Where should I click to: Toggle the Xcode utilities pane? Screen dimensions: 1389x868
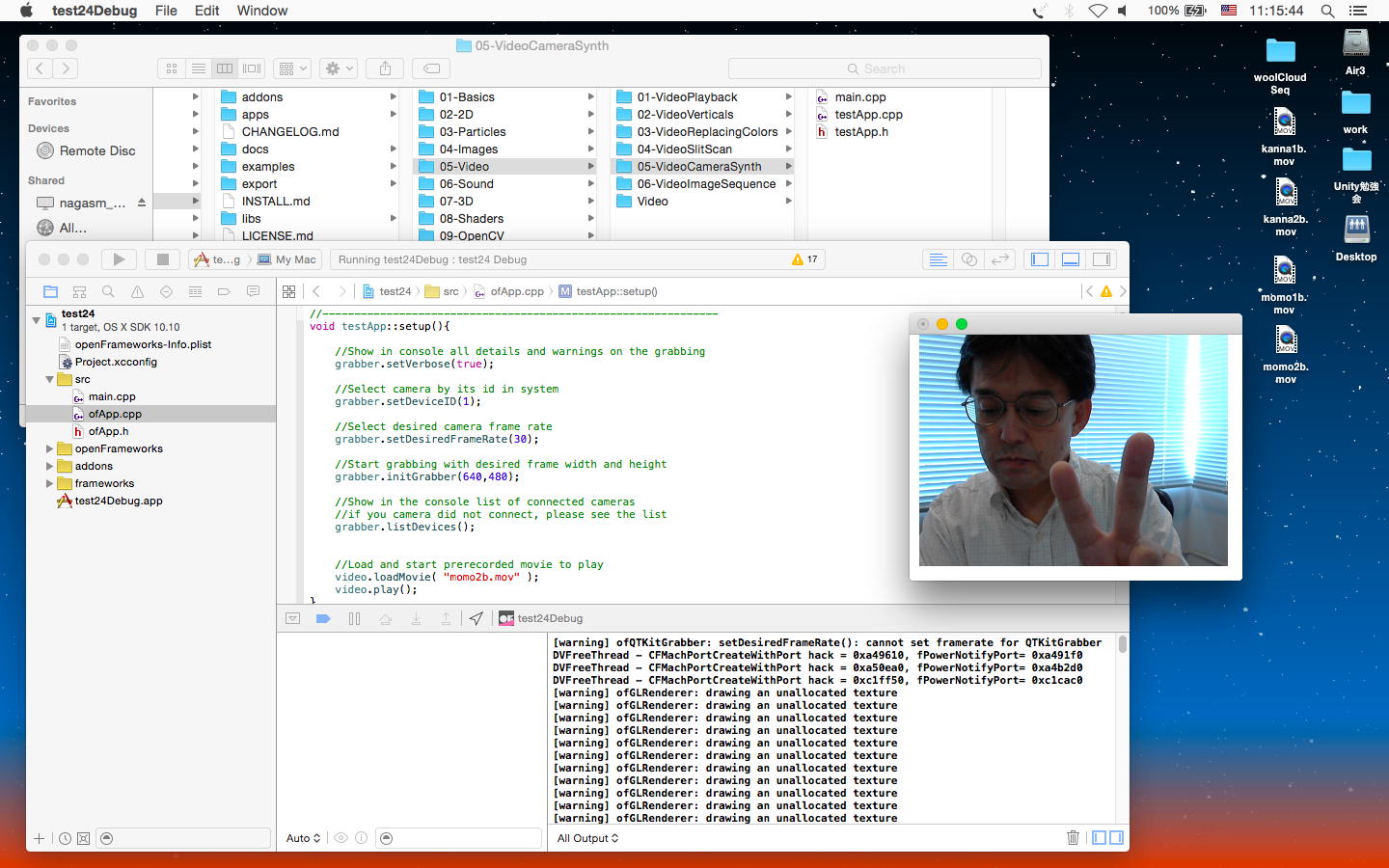(x=1102, y=259)
